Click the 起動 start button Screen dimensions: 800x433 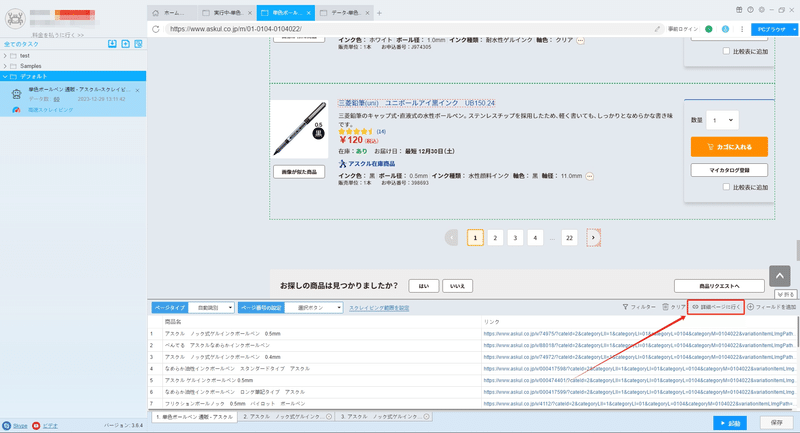point(730,423)
